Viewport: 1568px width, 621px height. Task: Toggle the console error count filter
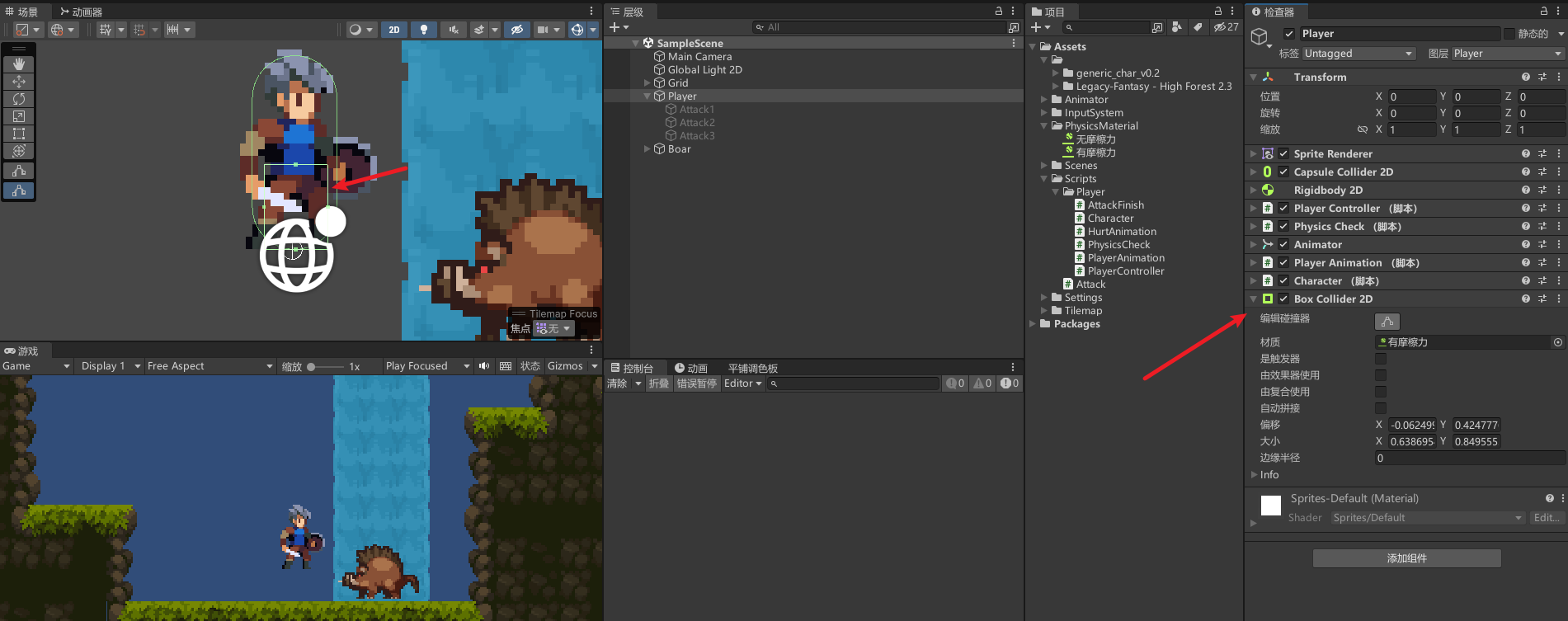[1010, 383]
